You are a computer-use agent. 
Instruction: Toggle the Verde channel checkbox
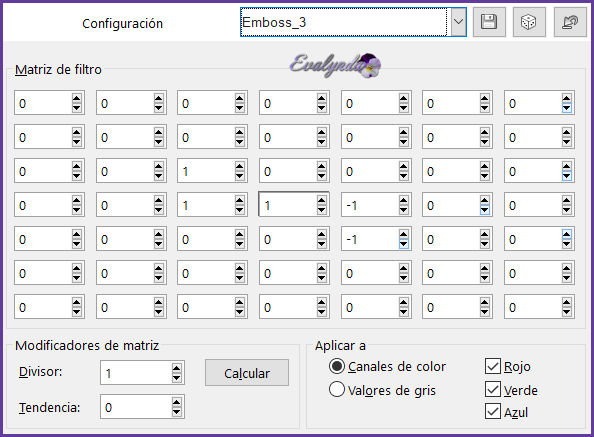click(x=492, y=389)
